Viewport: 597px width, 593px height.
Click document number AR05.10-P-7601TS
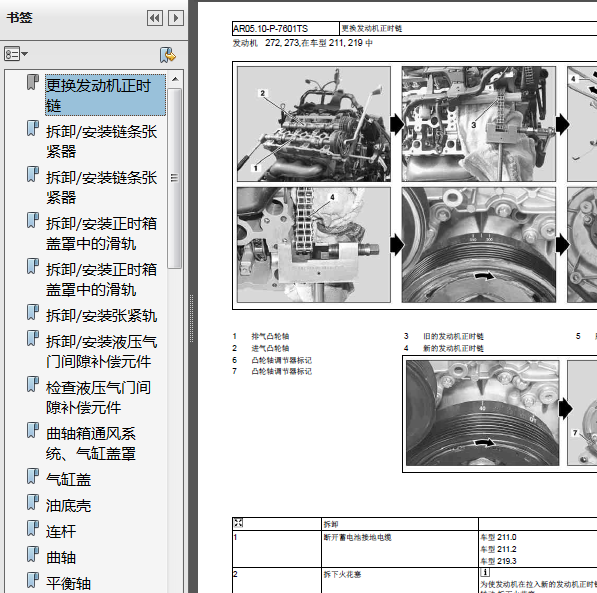click(x=270, y=29)
